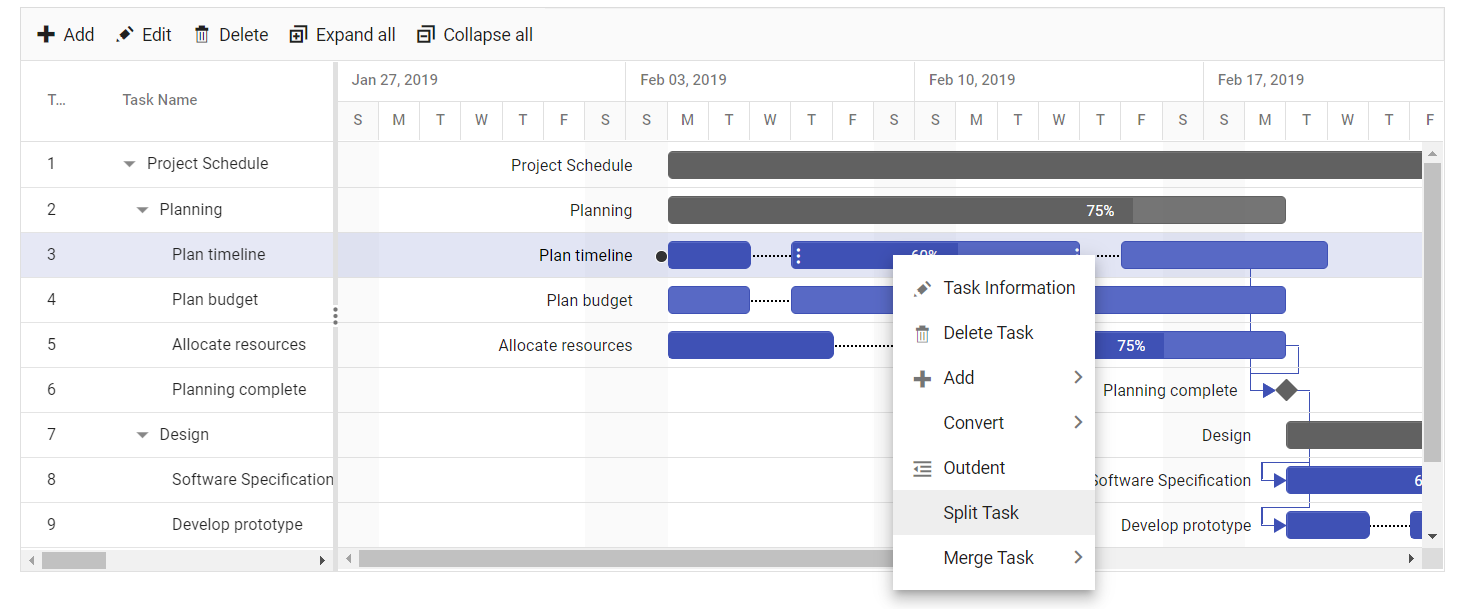
Task: Click the Jan 27, 2019 timeline header
Action: 482,80
